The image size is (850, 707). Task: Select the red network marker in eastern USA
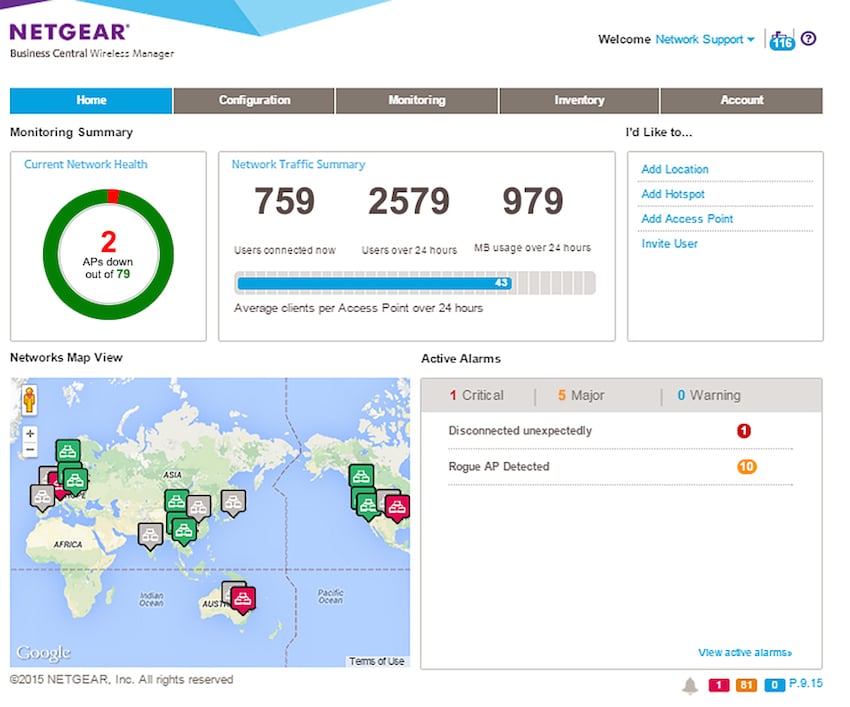click(397, 508)
